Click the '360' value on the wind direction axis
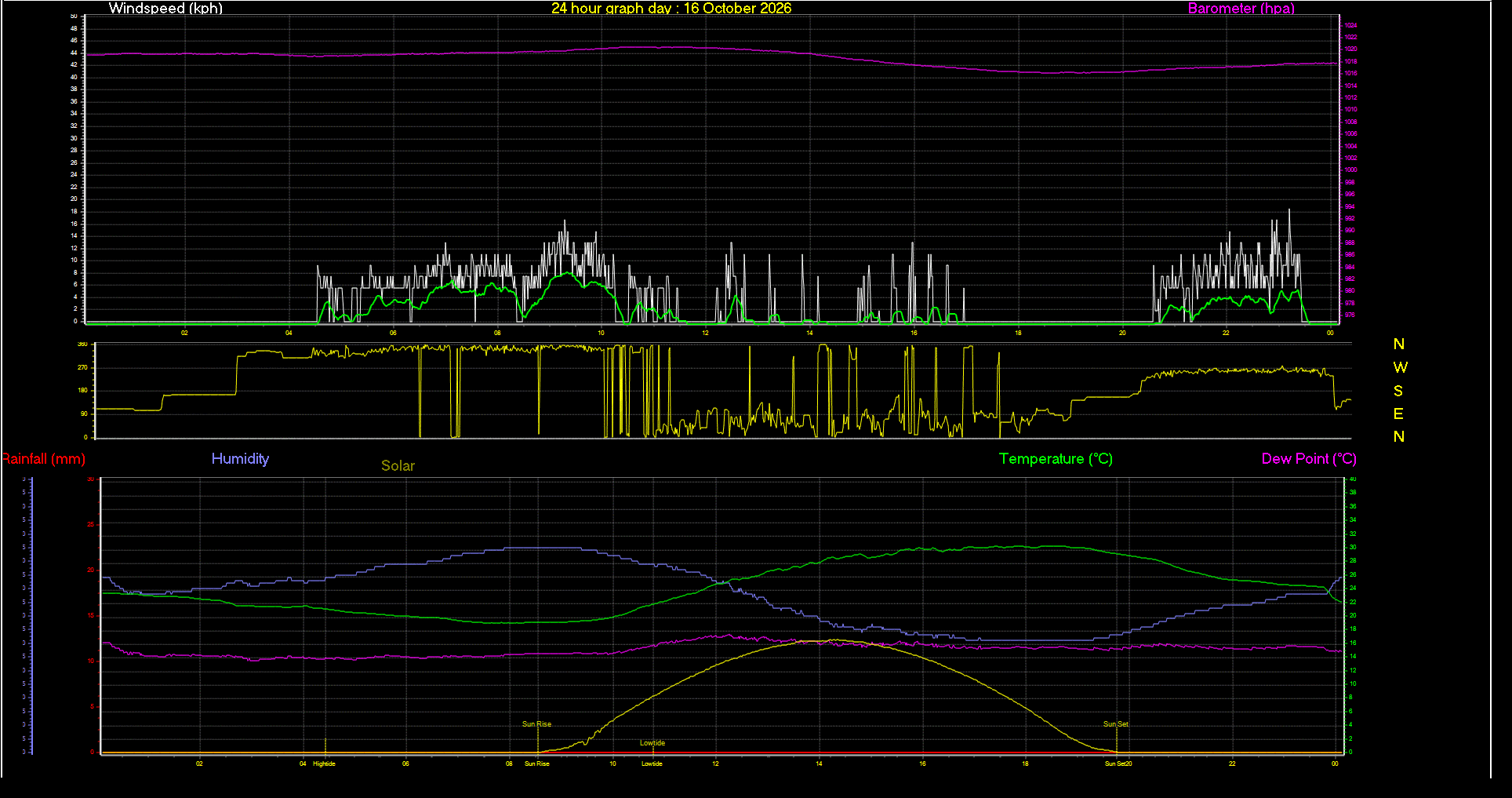 pyautogui.click(x=82, y=344)
